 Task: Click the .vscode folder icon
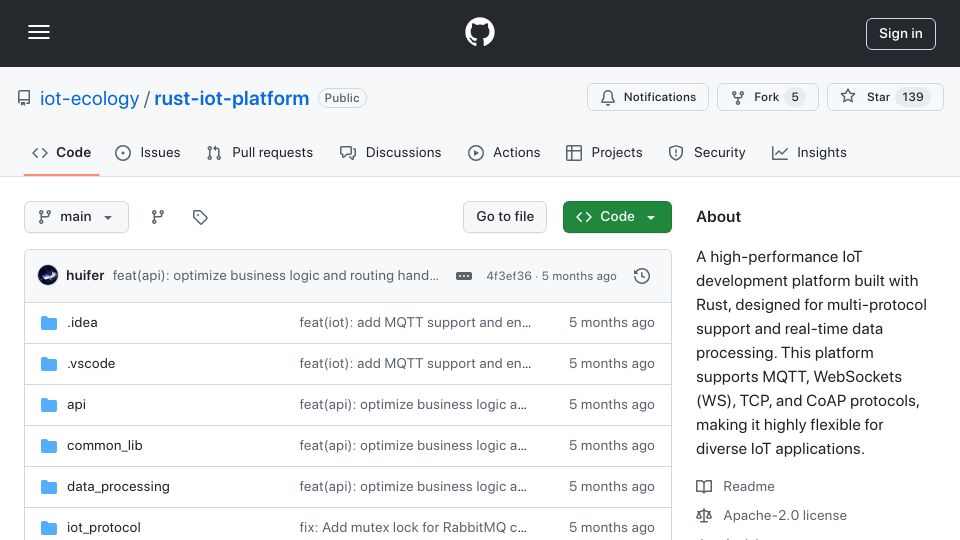[x=49, y=364]
